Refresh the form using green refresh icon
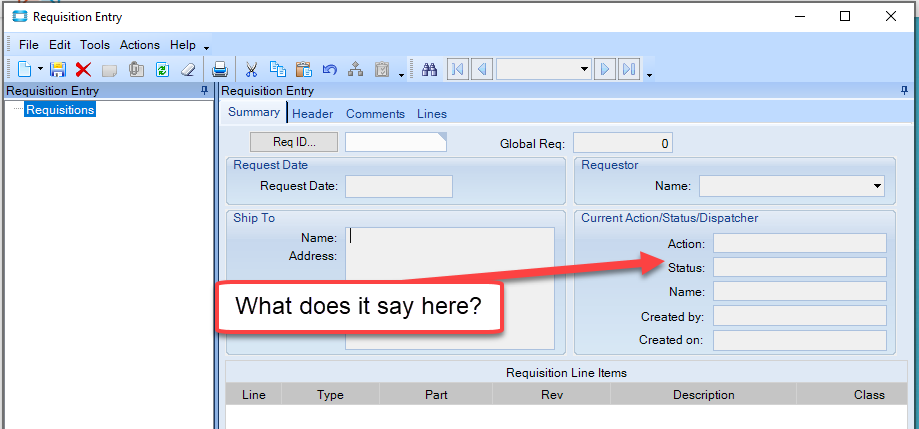Screen dimensions: 919x429 162,70
